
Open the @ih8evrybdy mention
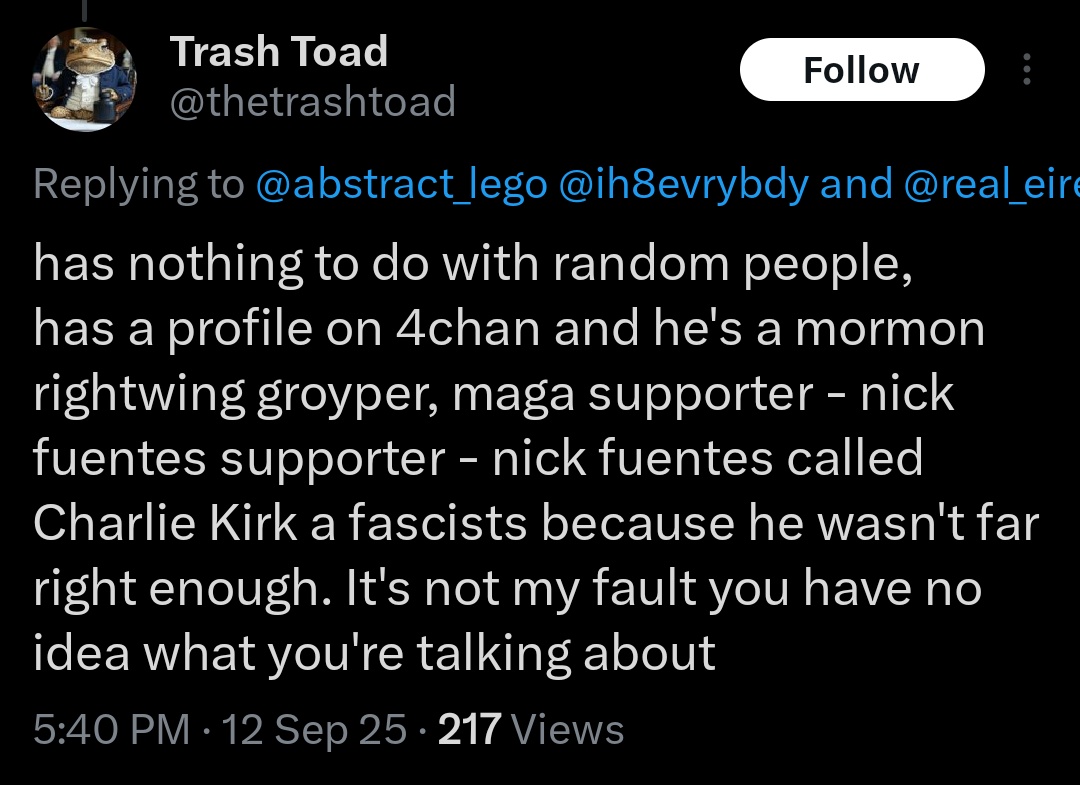683,185
